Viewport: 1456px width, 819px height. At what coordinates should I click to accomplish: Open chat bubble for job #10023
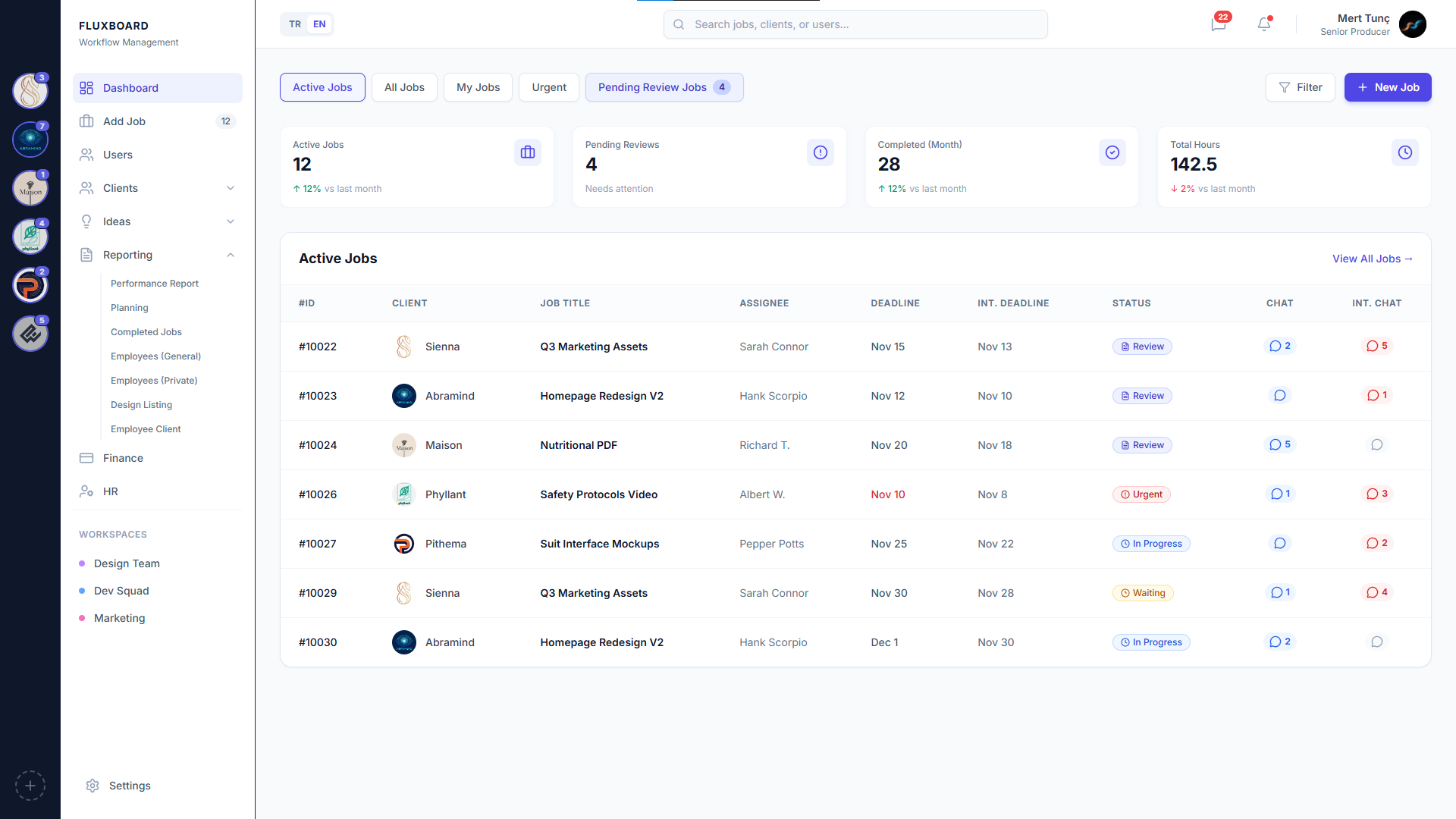1279,396
